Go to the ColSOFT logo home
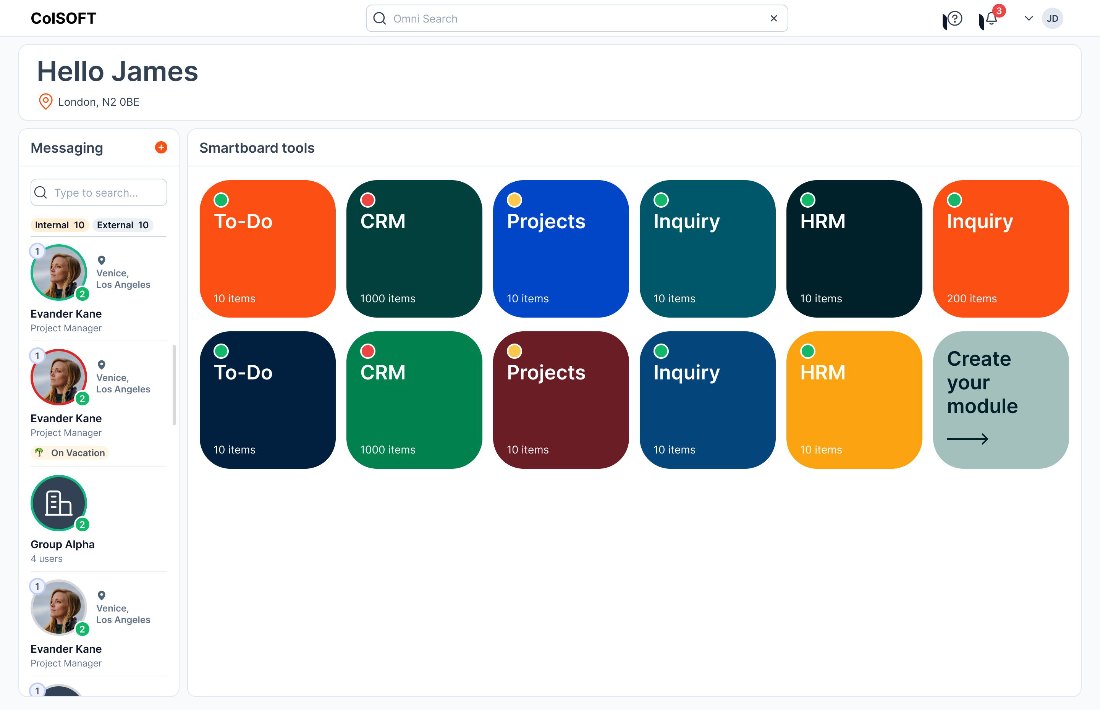 (63, 19)
